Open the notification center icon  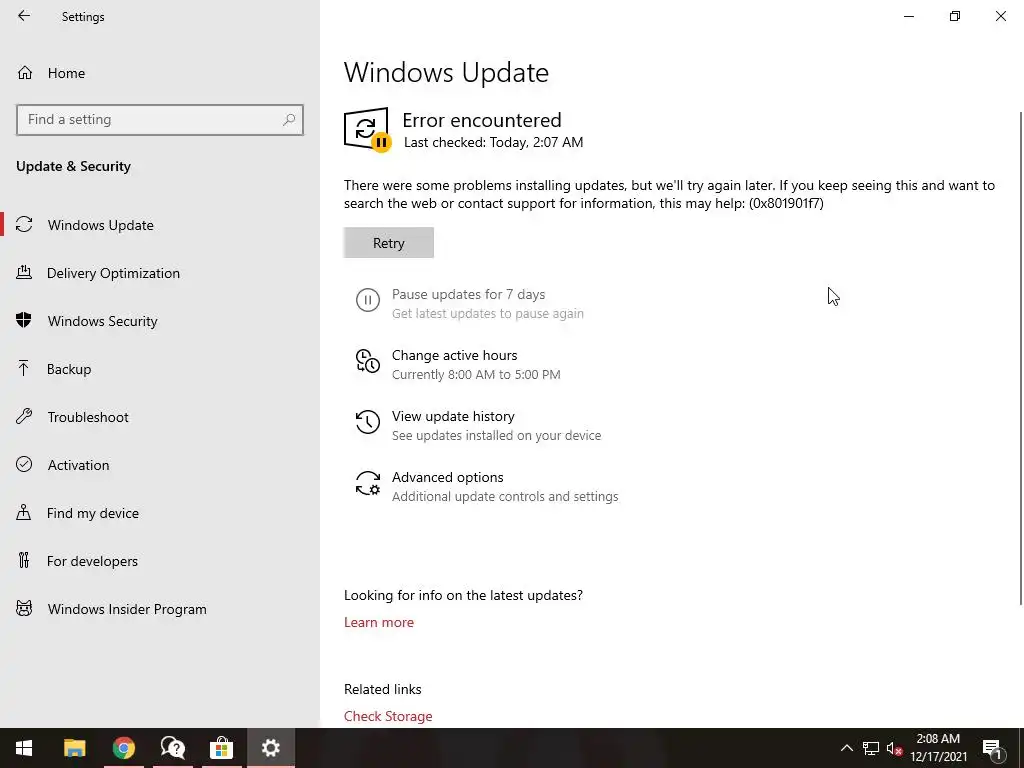coord(992,748)
